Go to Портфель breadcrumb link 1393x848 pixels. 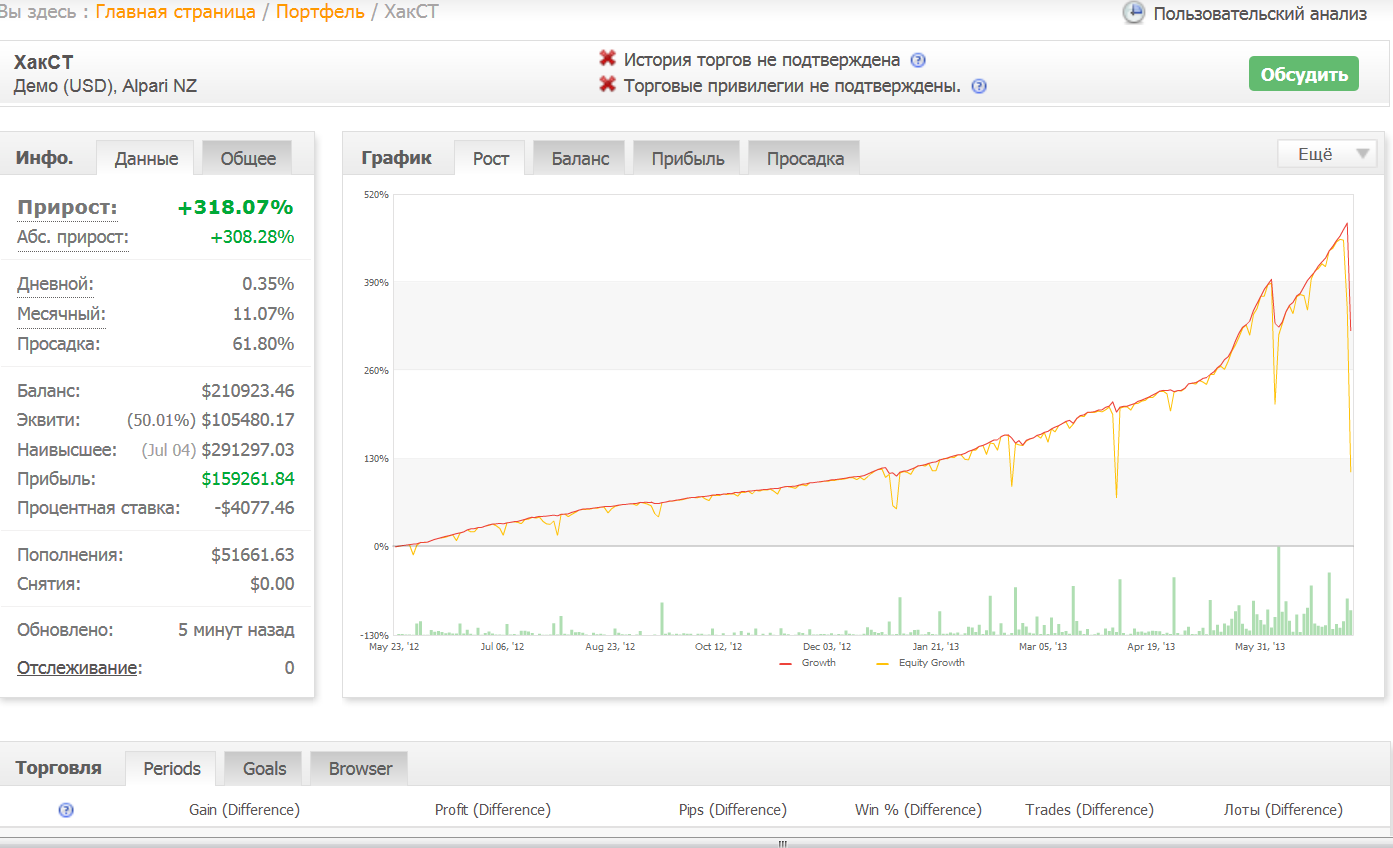tap(320, 13)
